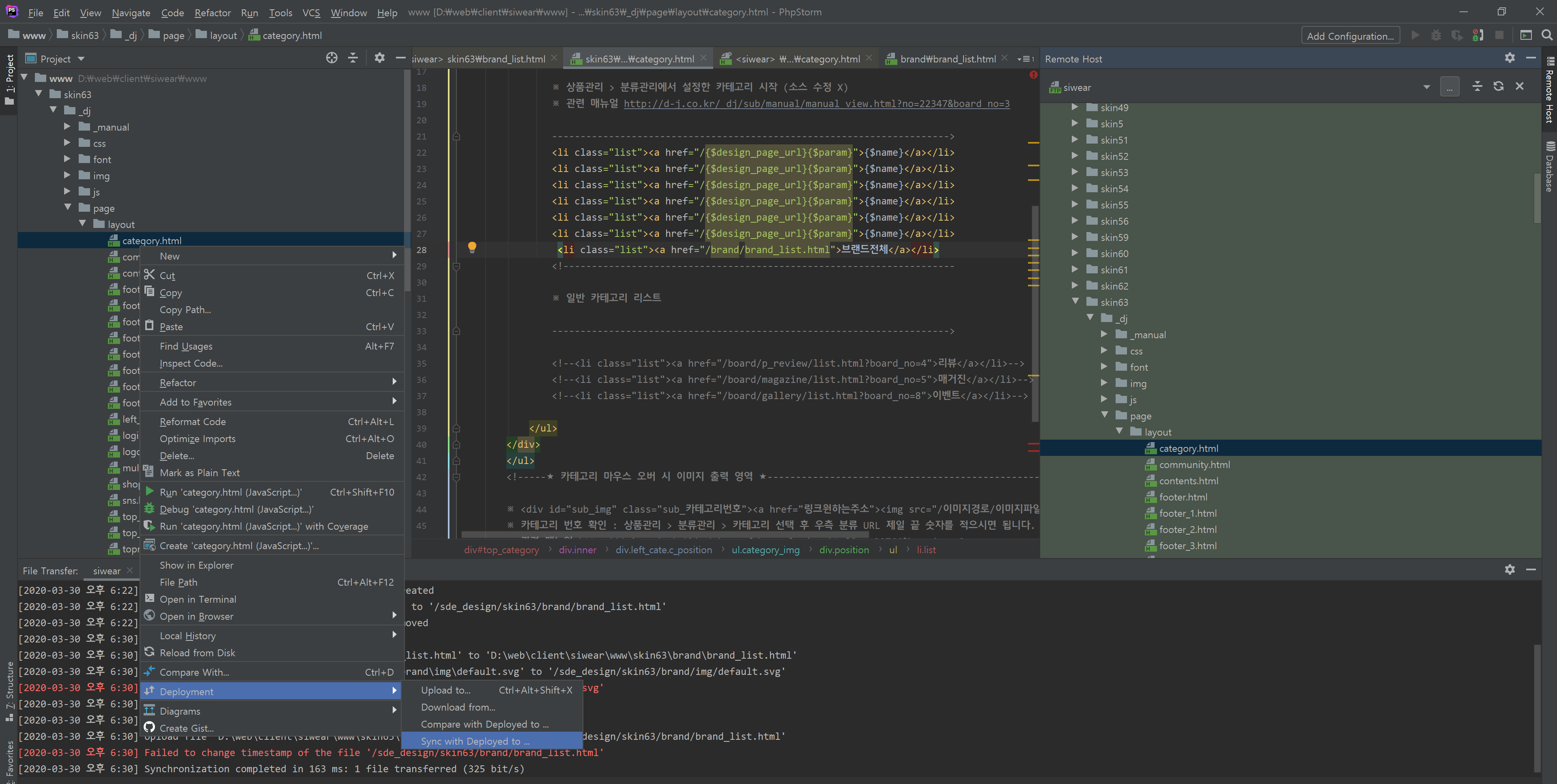Expand the css folder in Project tree
The image size is (1557, 784).
coord(67,143)
